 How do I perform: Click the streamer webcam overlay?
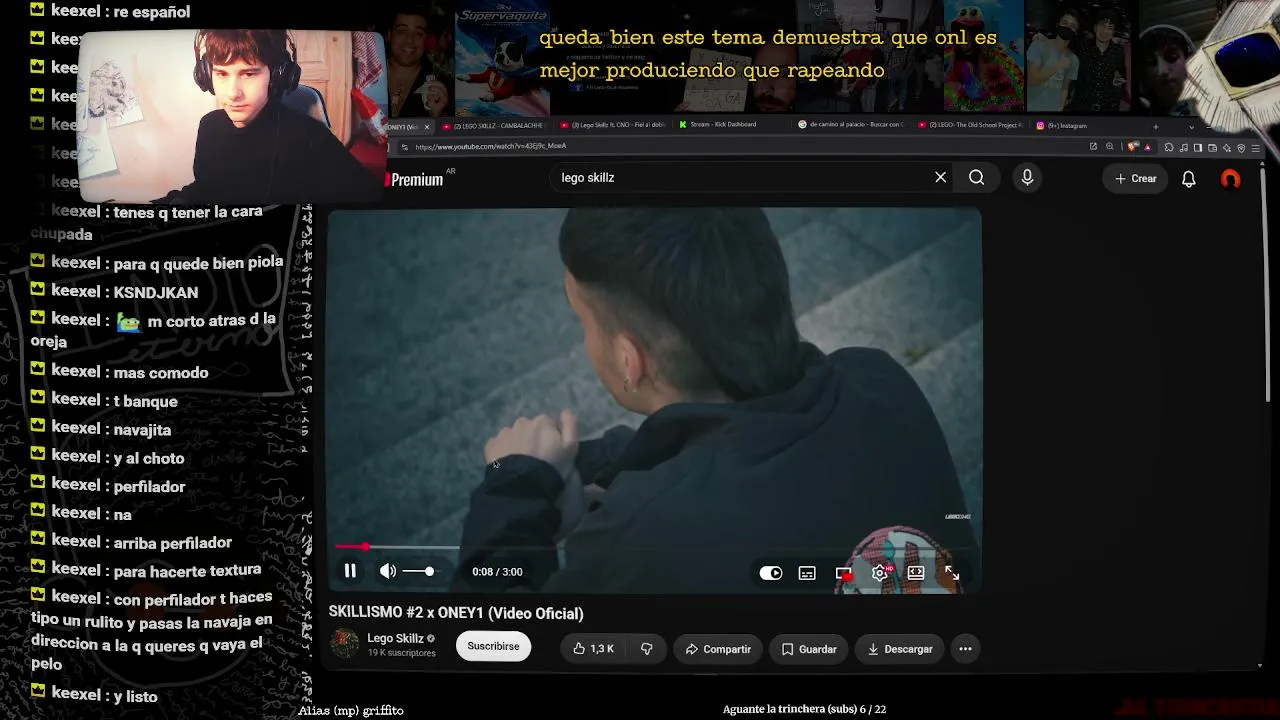point(232,116)
